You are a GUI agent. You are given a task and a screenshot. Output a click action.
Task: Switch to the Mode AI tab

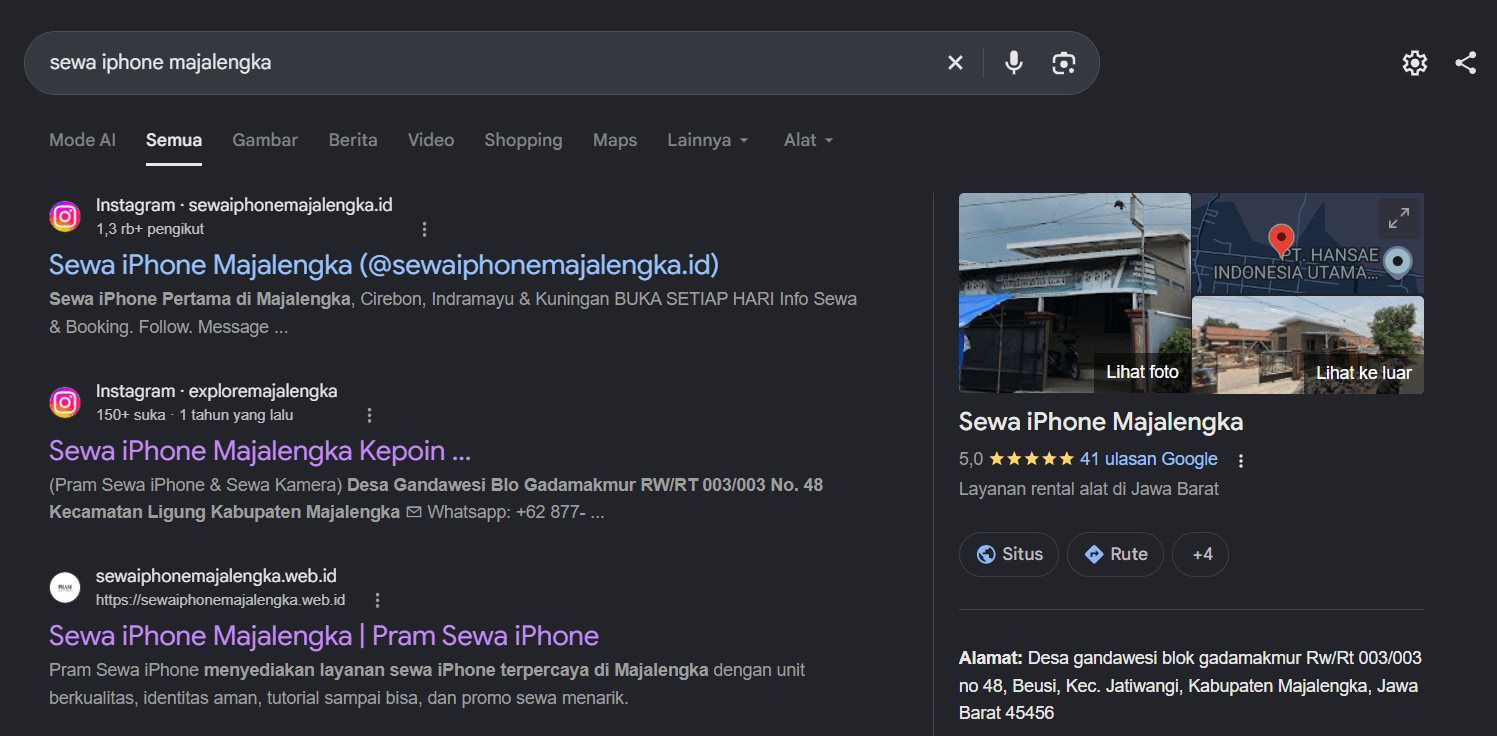coord(82,140)
